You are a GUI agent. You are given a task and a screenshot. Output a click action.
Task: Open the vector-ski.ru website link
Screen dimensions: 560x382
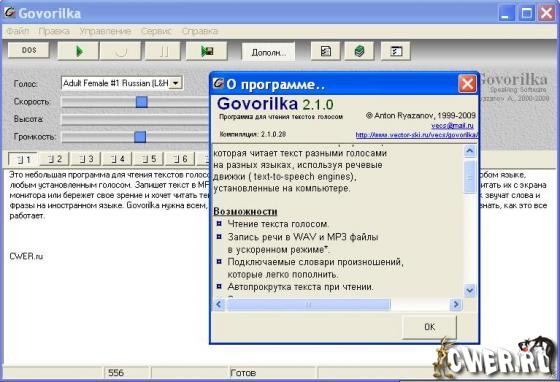(416, 135)
